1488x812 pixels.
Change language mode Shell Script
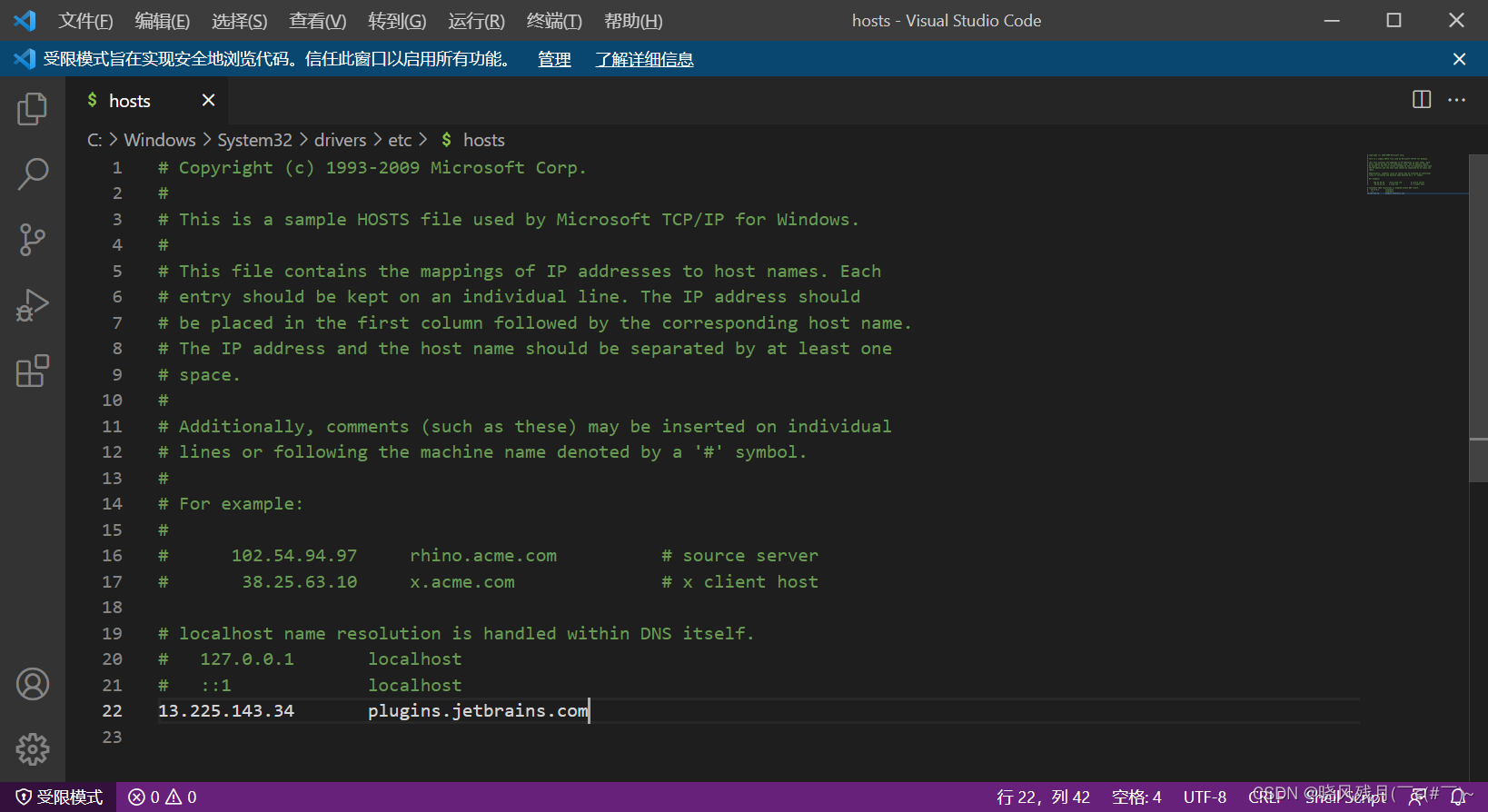(1345, 797)
